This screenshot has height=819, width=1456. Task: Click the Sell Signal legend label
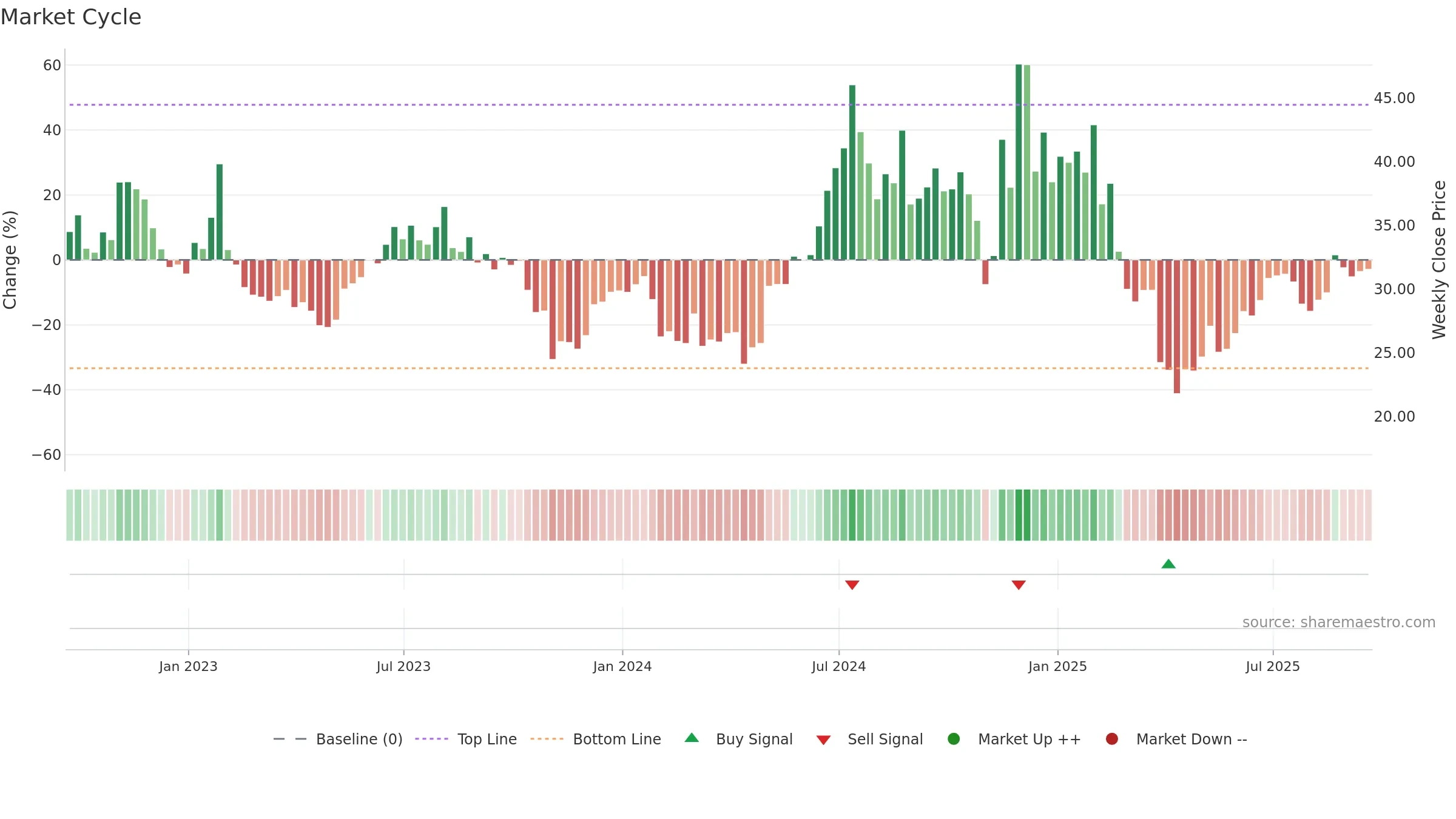885,739
